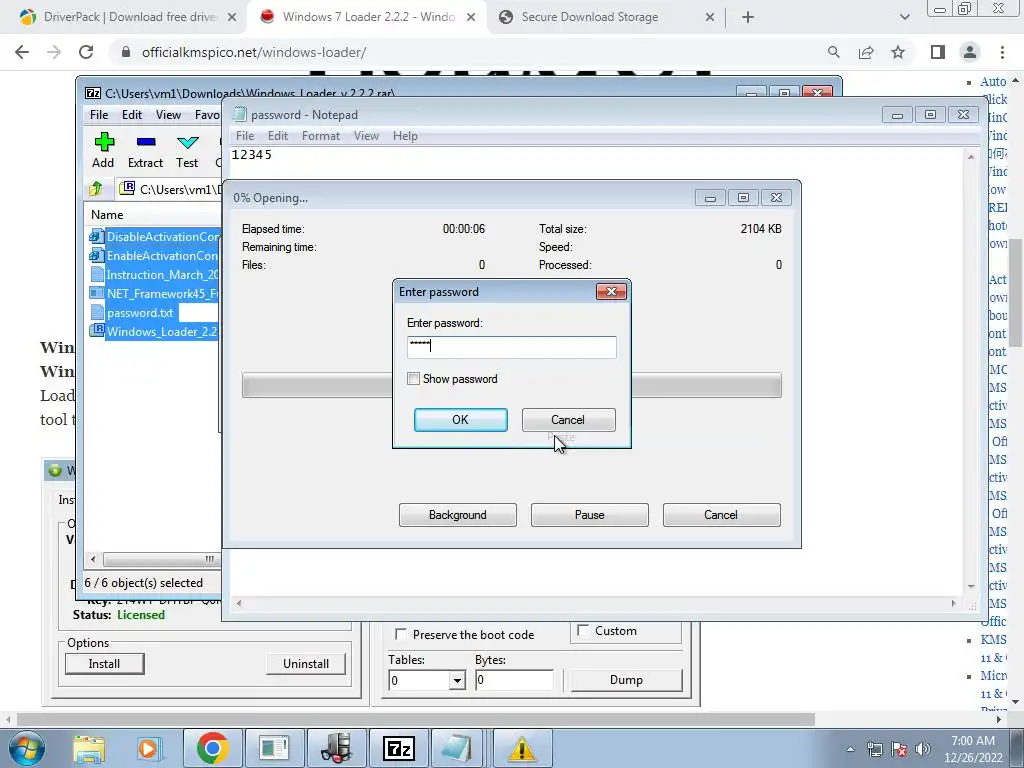Cancel the Enter password dialog

pyautogui.click(x=568, y=420)
